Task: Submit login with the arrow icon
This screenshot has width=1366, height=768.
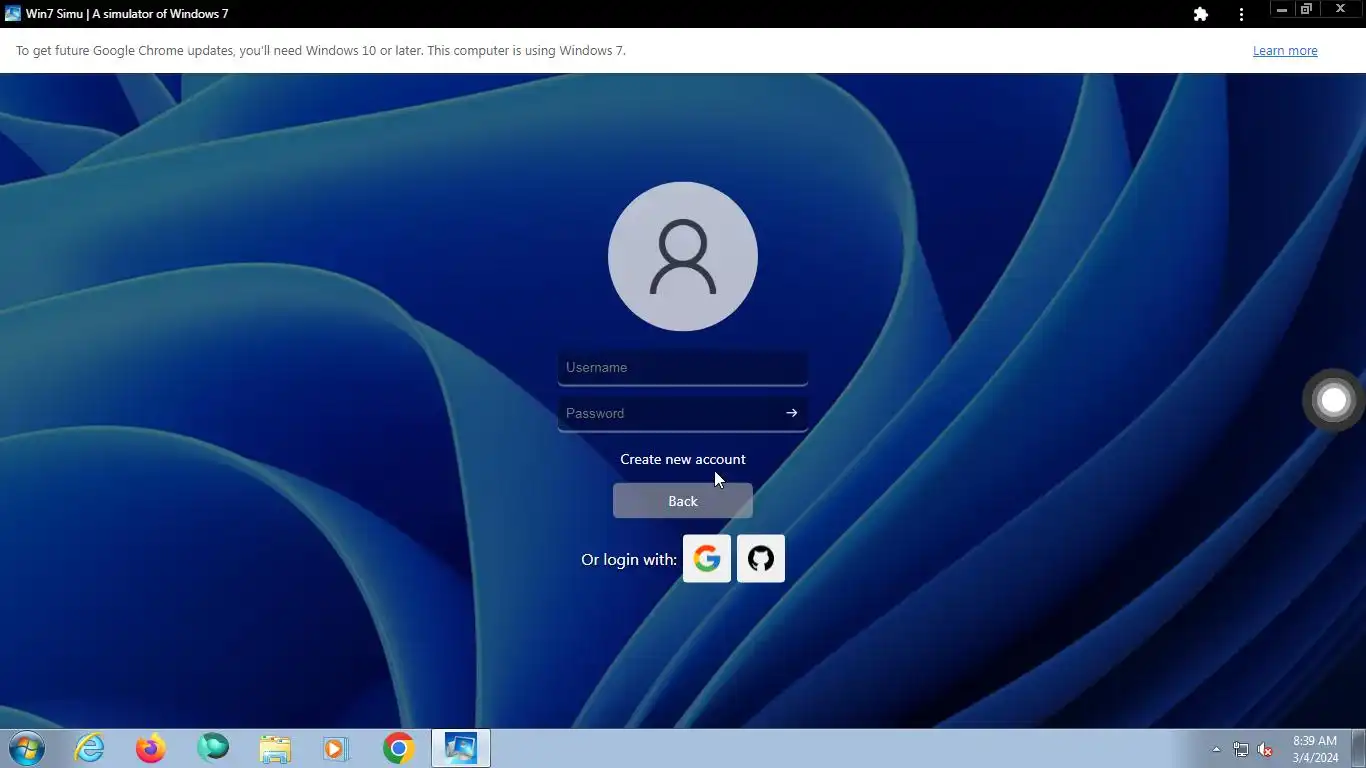Action: (792, 413)
